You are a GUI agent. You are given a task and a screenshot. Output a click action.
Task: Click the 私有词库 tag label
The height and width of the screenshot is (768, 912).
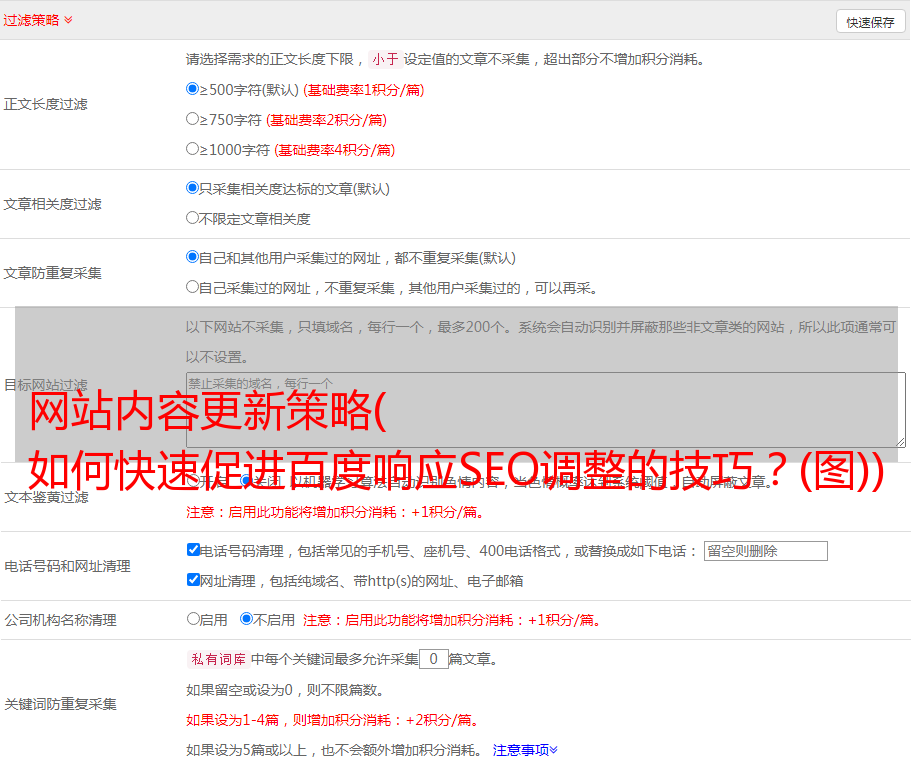click(x=217, y=659)
